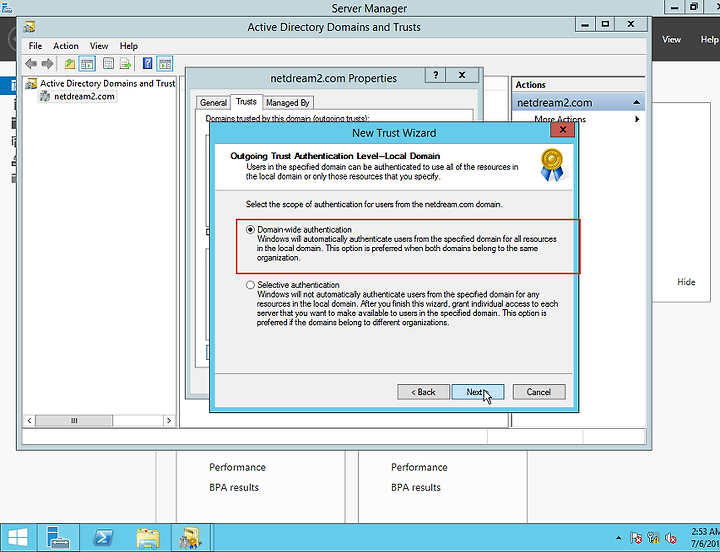The height and width of the screenshot is (552, 720).
Task: Click the Properties toolbar icon
Action: (108, 64)
